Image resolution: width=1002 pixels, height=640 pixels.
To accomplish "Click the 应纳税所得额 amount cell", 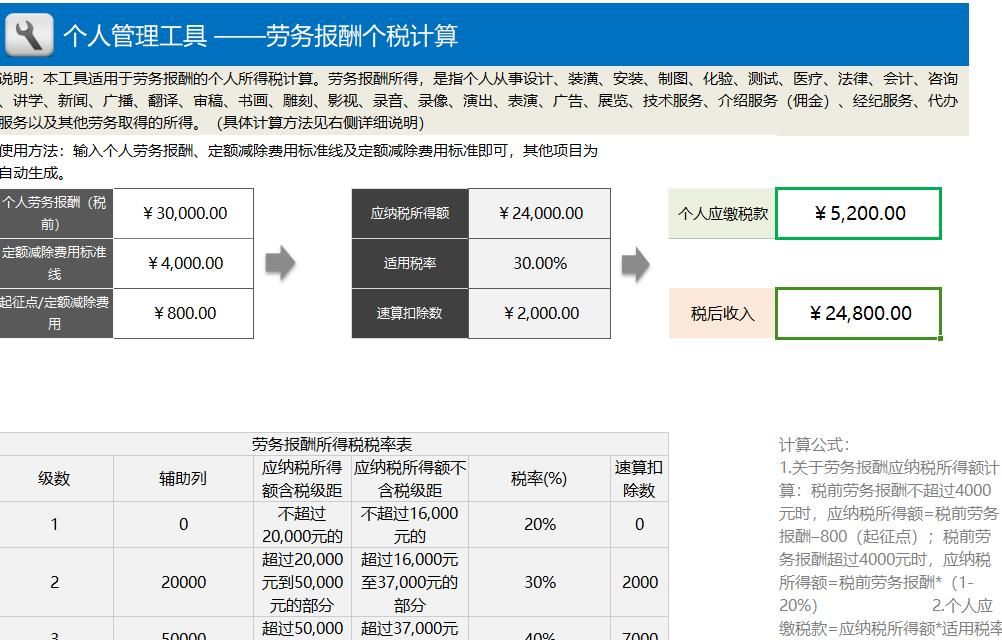I will point(540,213).
